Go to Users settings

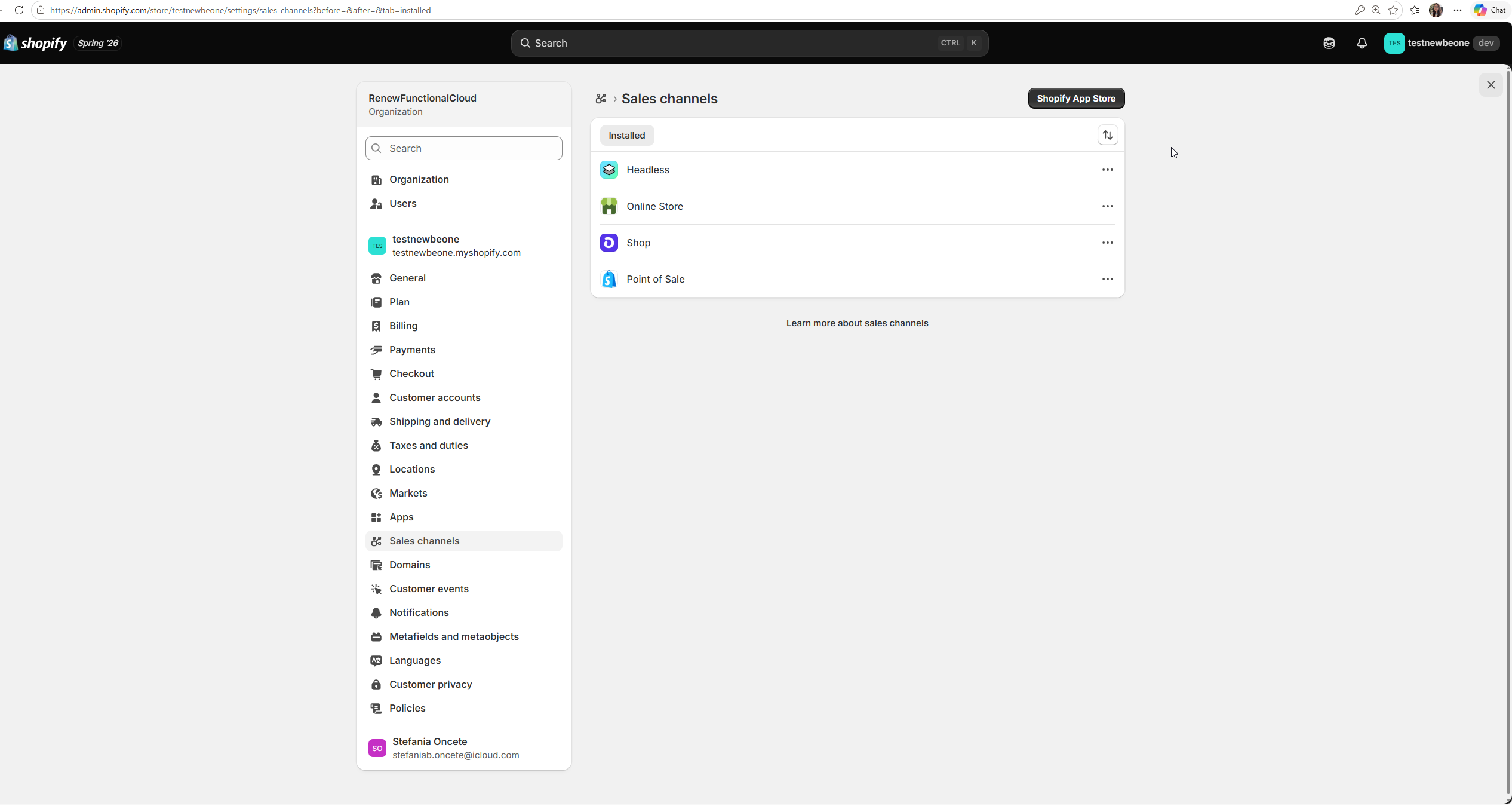(463, 204)
